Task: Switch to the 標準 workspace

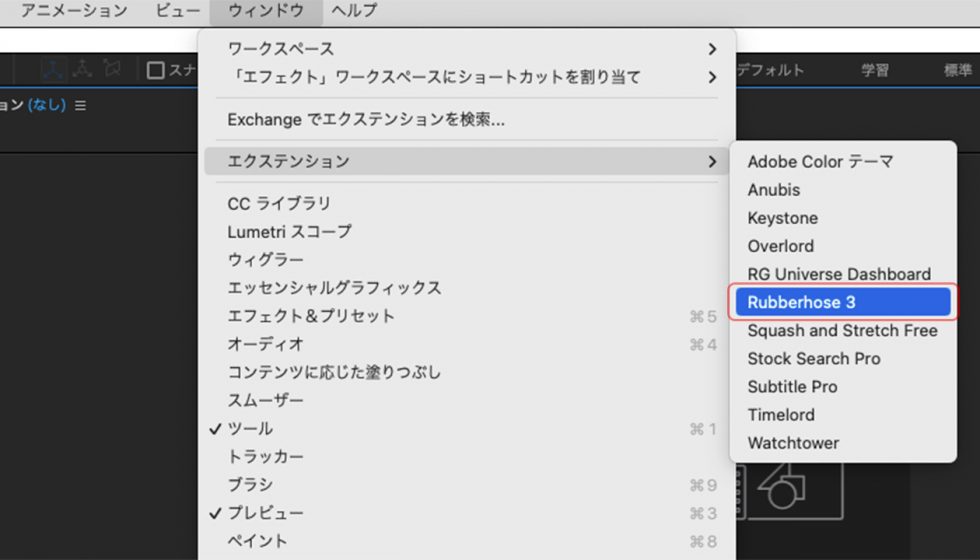Action: (x=958, y=70)
